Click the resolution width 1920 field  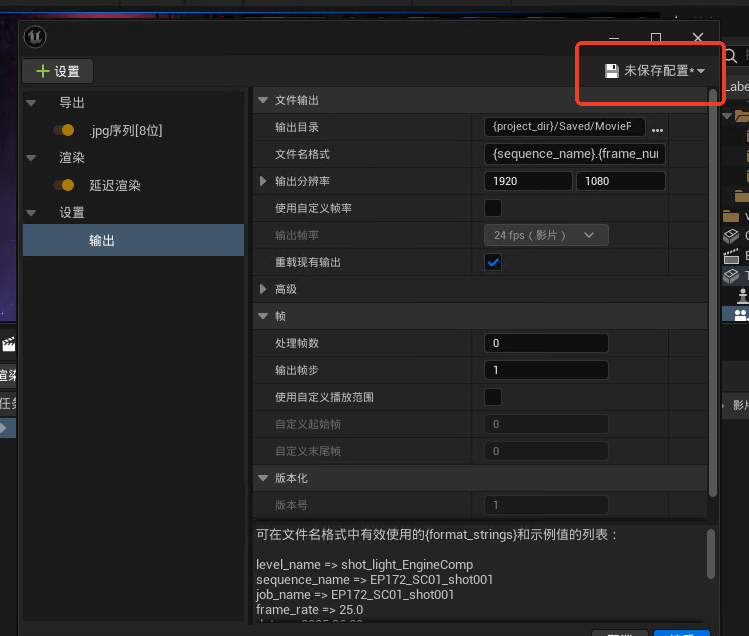tap(528, 181)
